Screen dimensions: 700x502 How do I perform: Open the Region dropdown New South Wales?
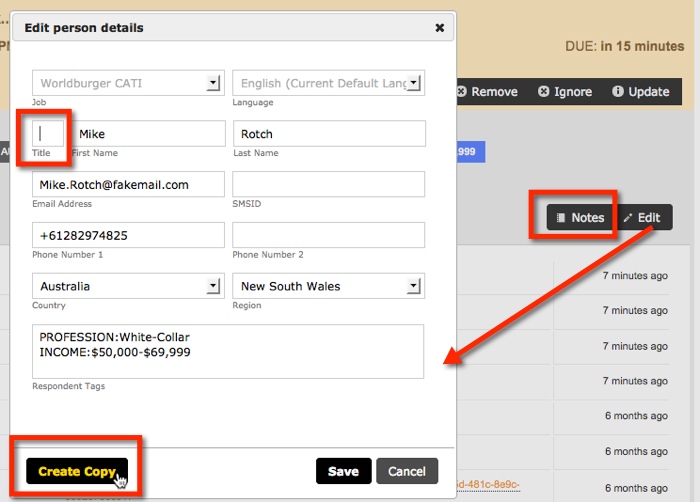[x=329, y=286]
